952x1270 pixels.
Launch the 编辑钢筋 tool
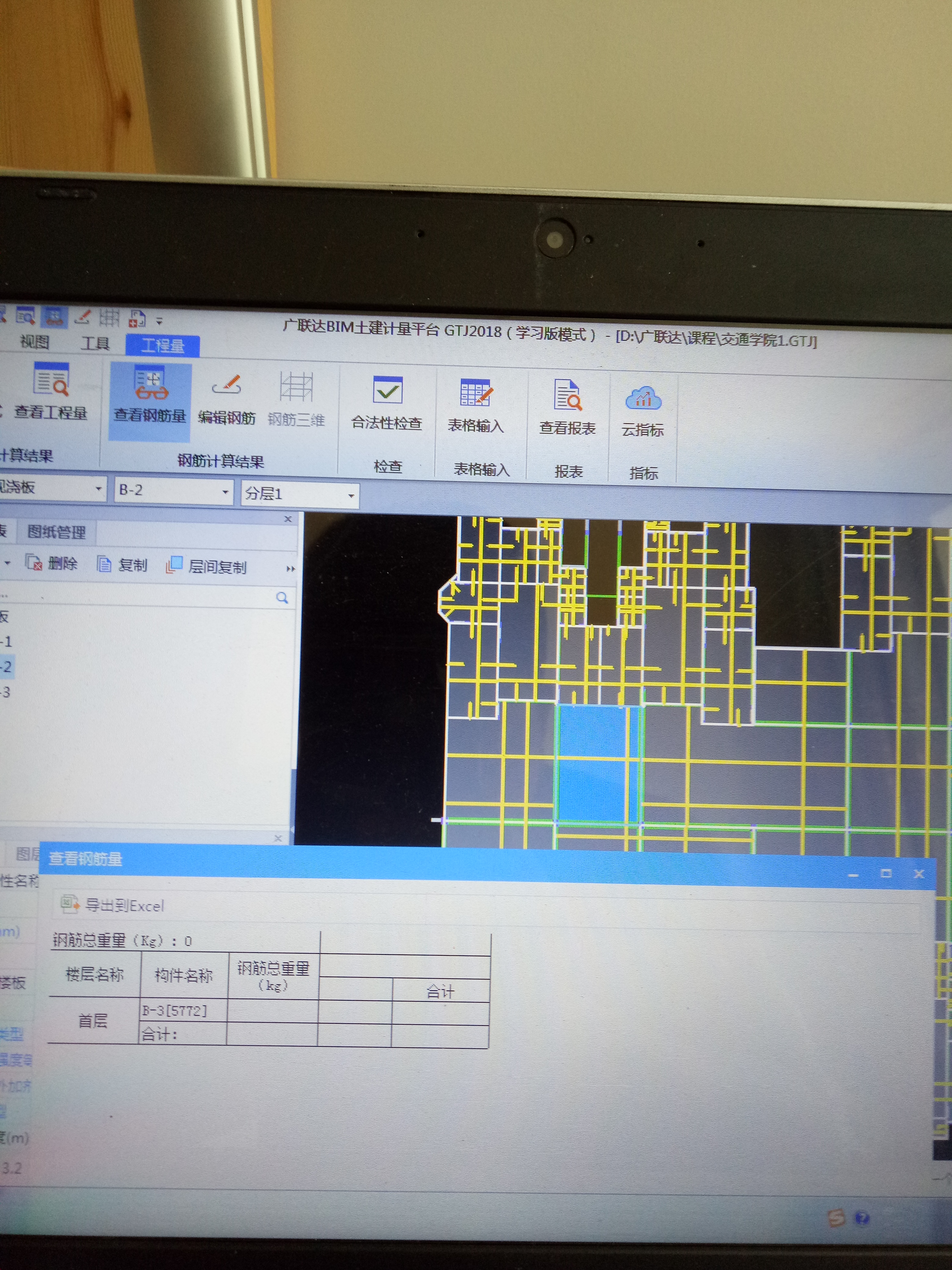[227, 400]
